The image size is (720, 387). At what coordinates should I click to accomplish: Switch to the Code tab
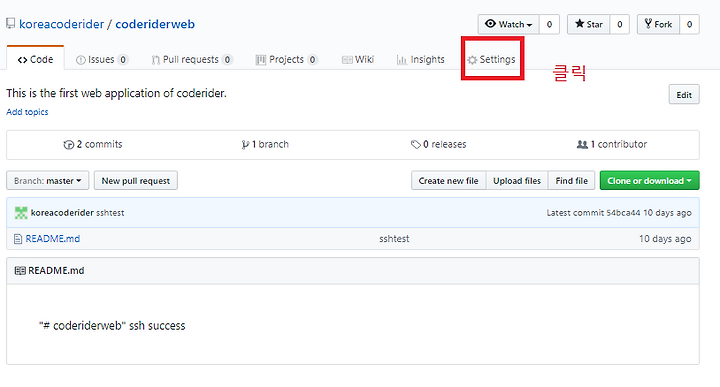(x=35, y=60)
